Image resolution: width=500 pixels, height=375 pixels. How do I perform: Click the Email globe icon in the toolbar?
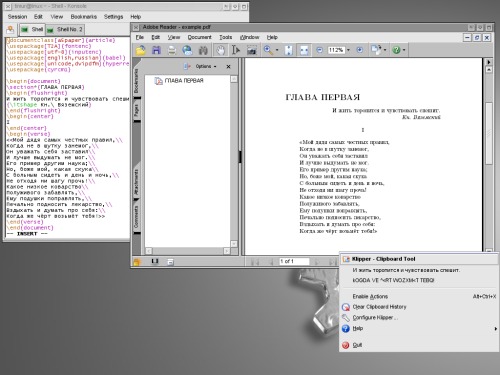point(187,50)
